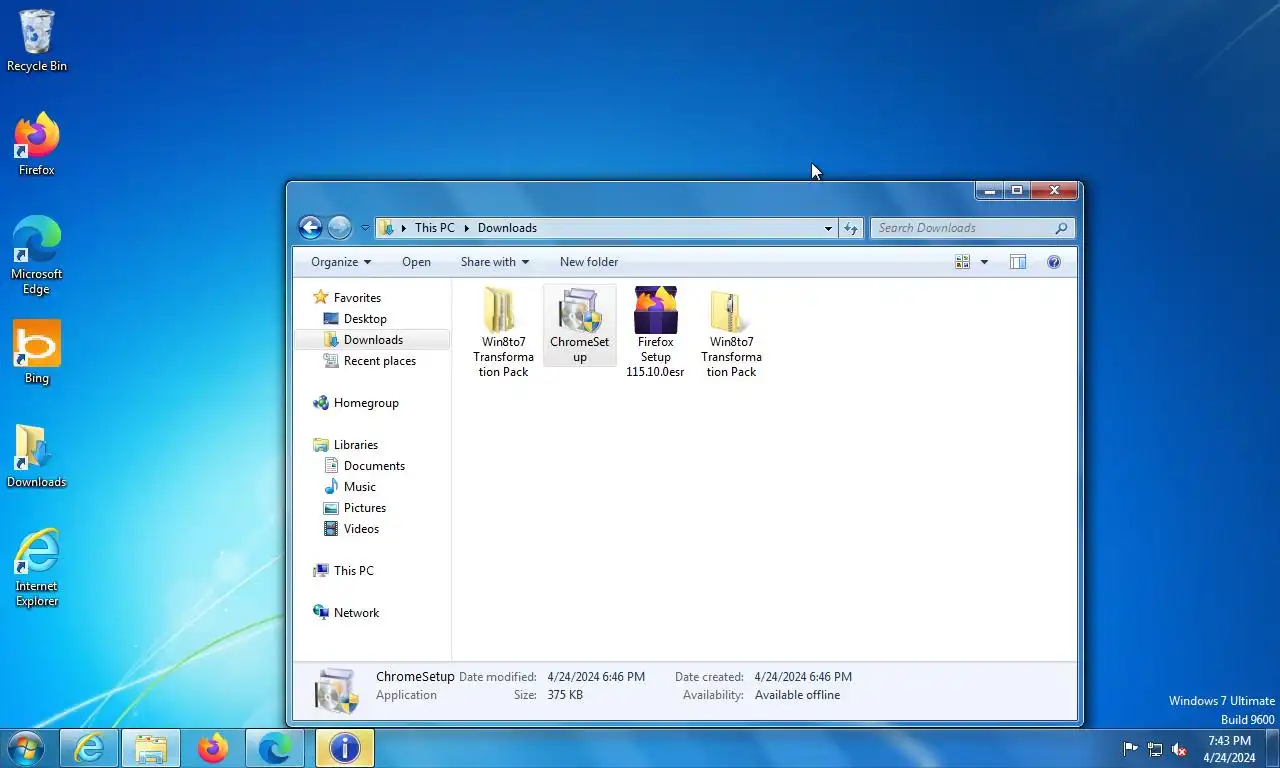This screenshot has width=1280, height=768.
Task: Launch Microsoft Edge from the taskbar
Action: coord(275,748)
